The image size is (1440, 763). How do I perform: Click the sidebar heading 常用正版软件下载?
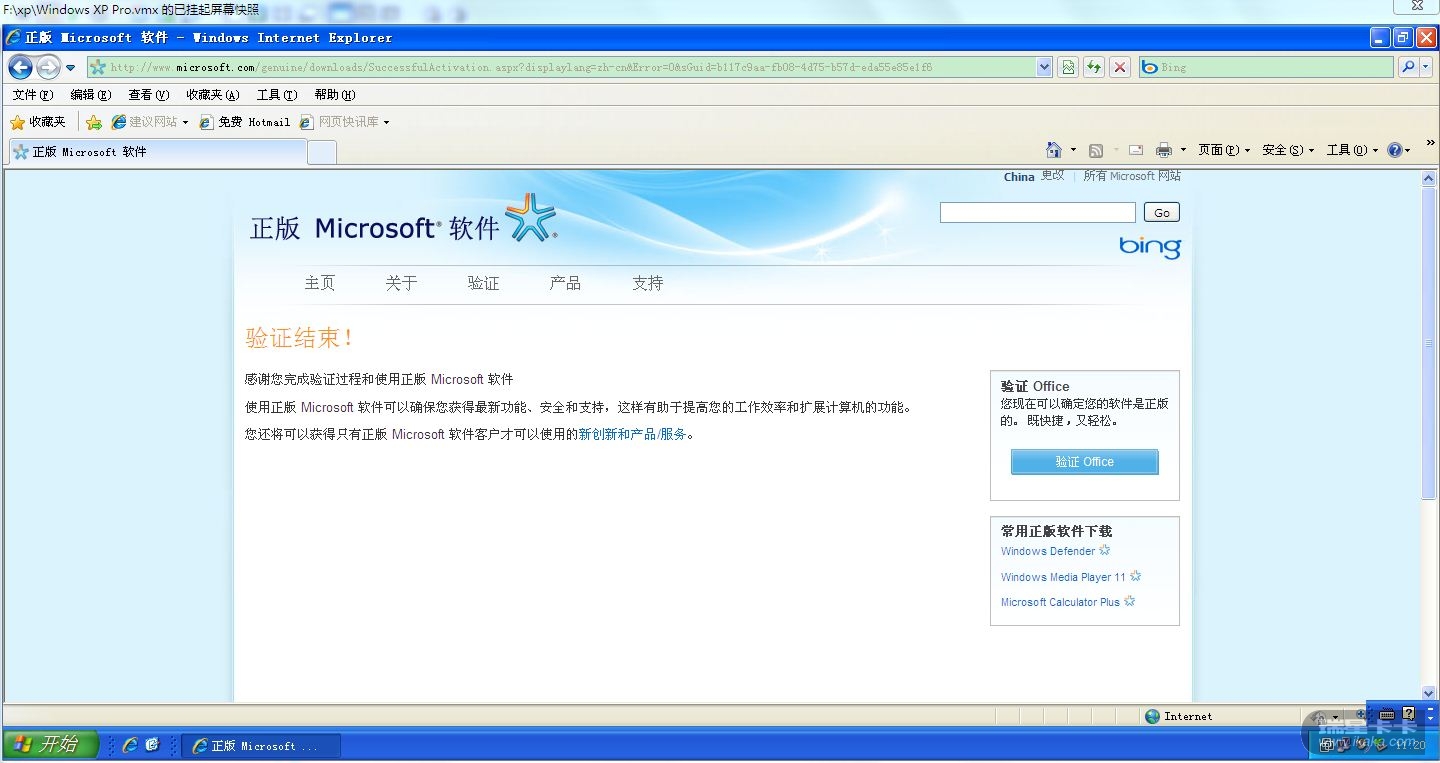coord(1056,531)
